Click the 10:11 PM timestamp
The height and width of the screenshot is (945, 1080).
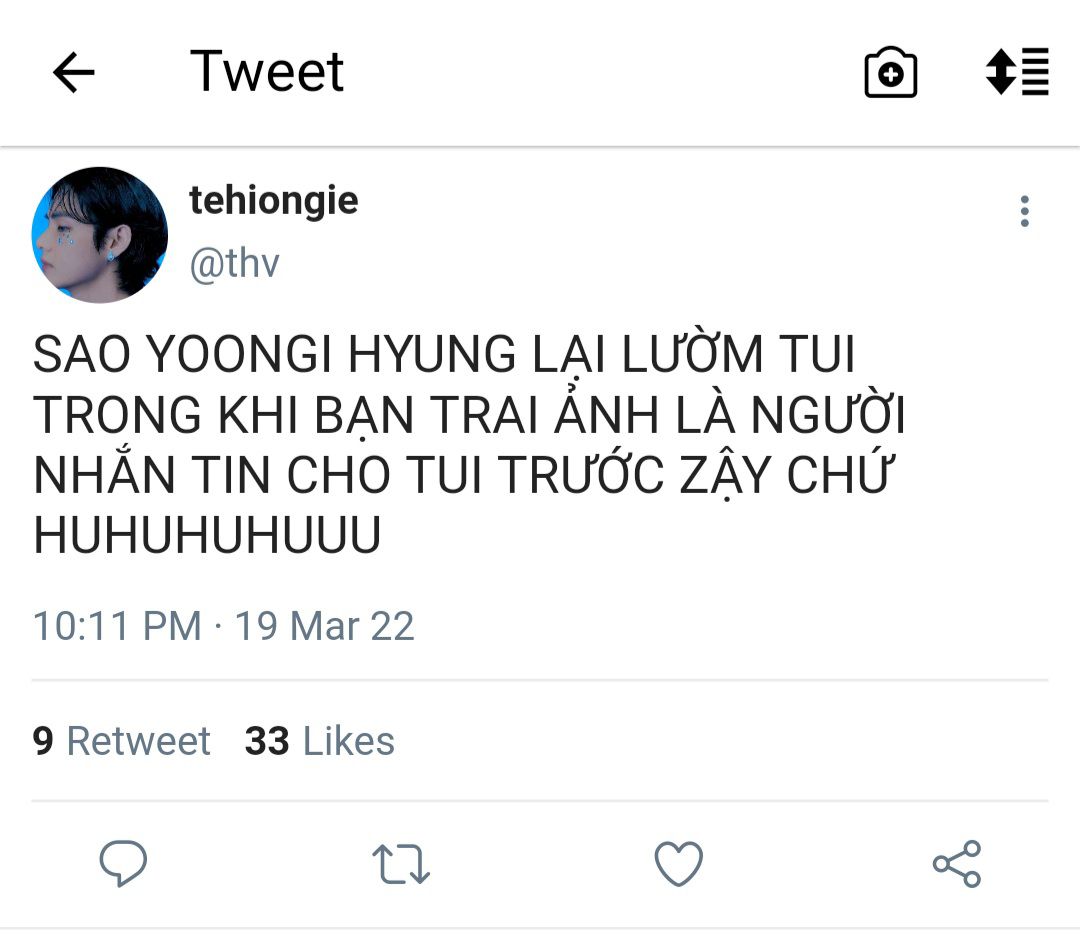(117, 626)
